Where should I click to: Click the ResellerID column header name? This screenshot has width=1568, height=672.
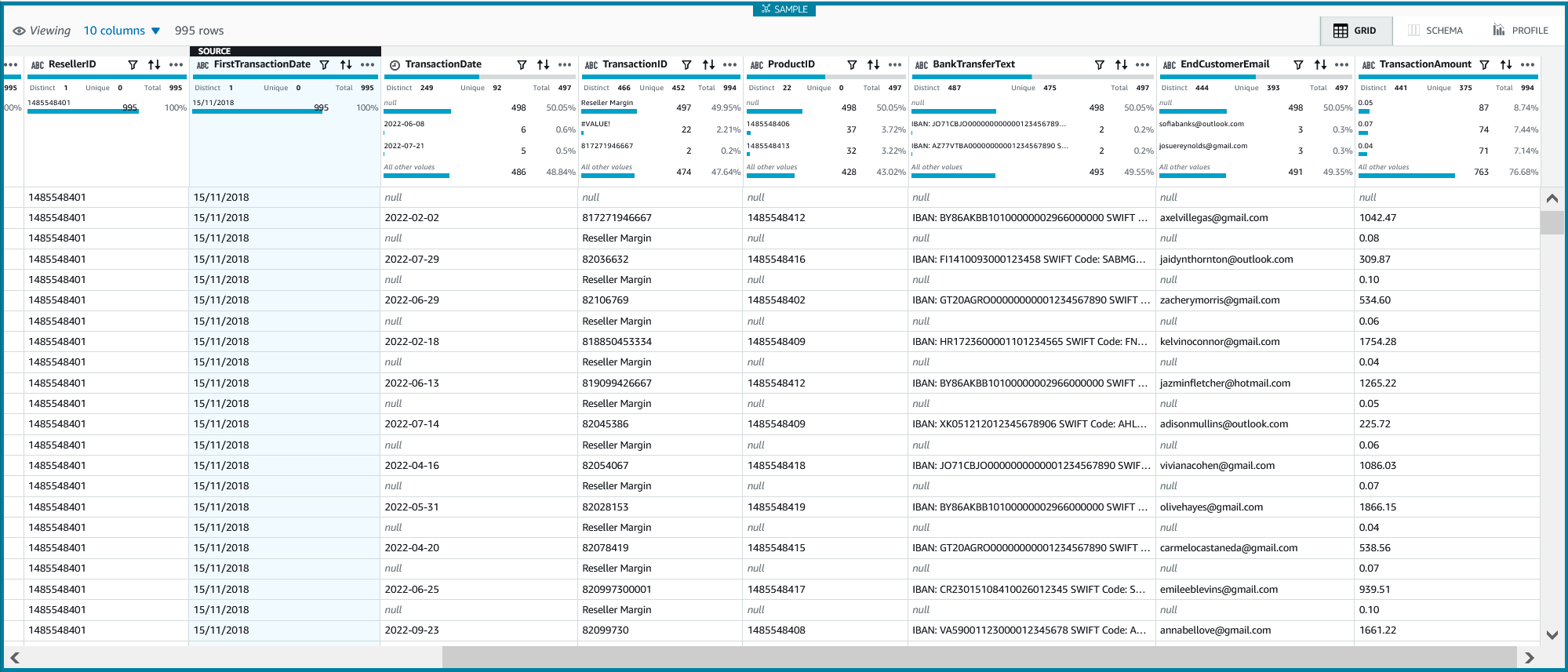click(x=72, y=64)
